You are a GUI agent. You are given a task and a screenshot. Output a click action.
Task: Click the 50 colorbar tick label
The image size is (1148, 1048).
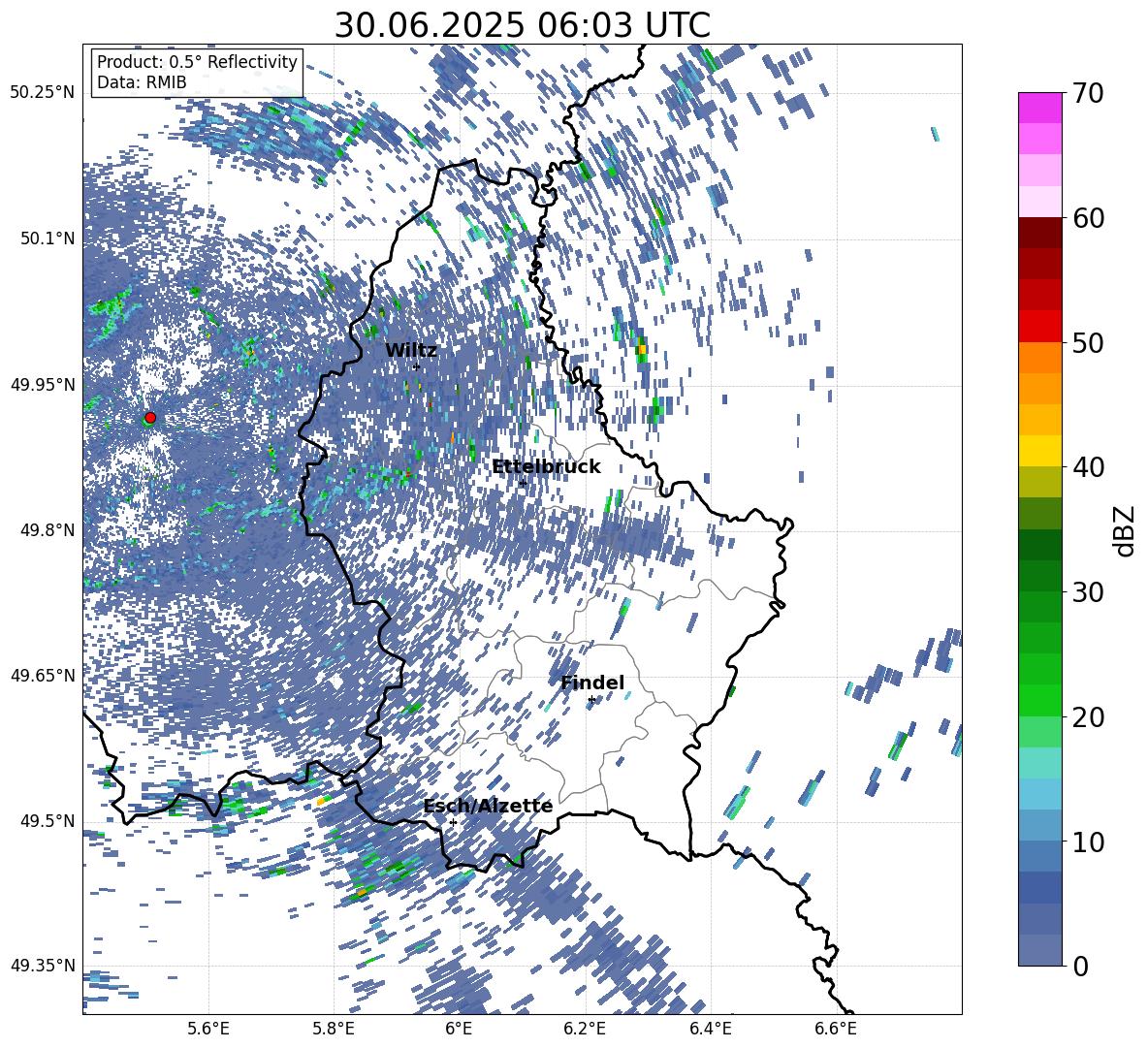[x=1088, y=343]
